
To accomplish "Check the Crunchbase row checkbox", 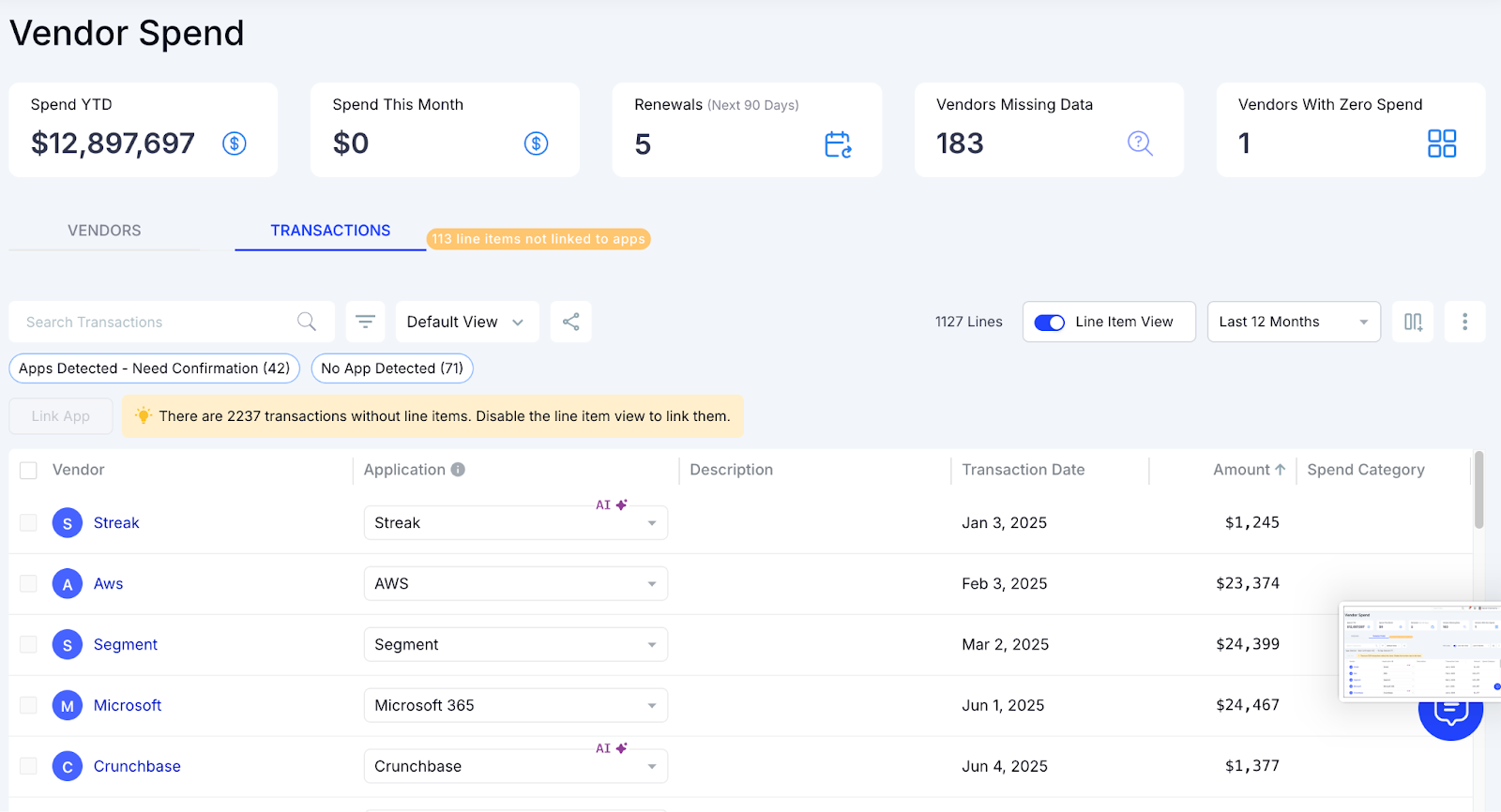I will [29, 767].
